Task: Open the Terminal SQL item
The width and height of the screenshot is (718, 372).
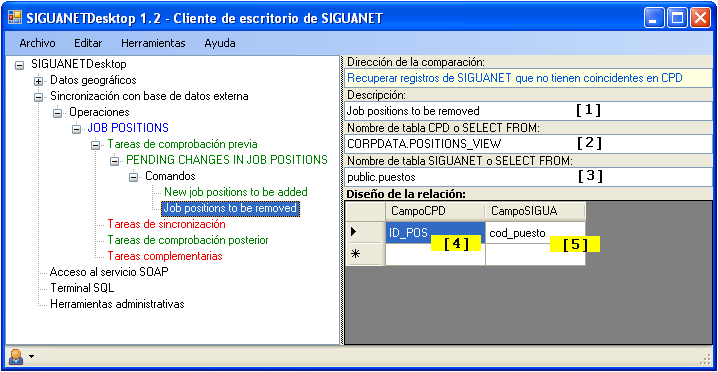Action: click(x=82, y=288)
